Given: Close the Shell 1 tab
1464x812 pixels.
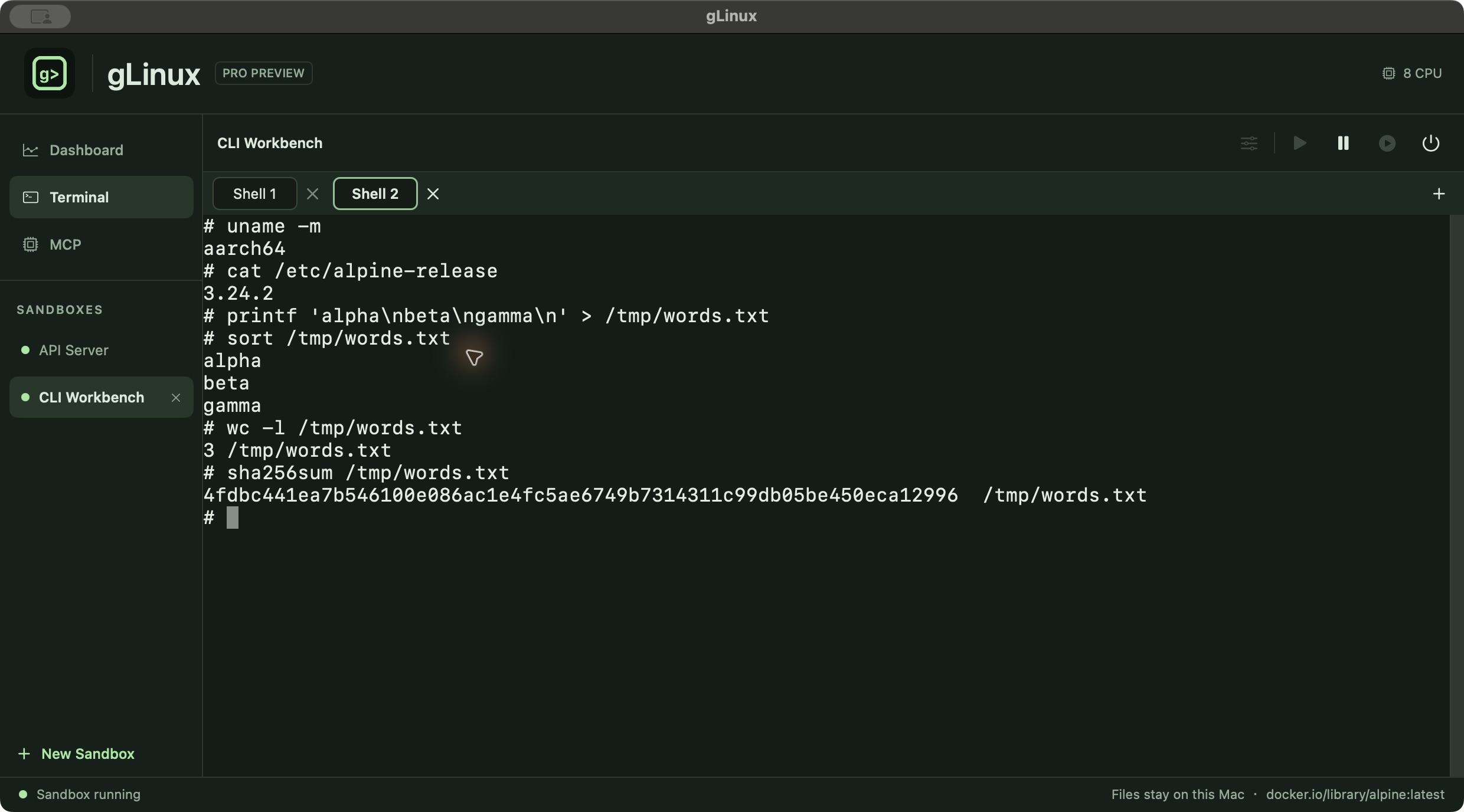Looking at the screenshot, I should (x=313, y=194).
